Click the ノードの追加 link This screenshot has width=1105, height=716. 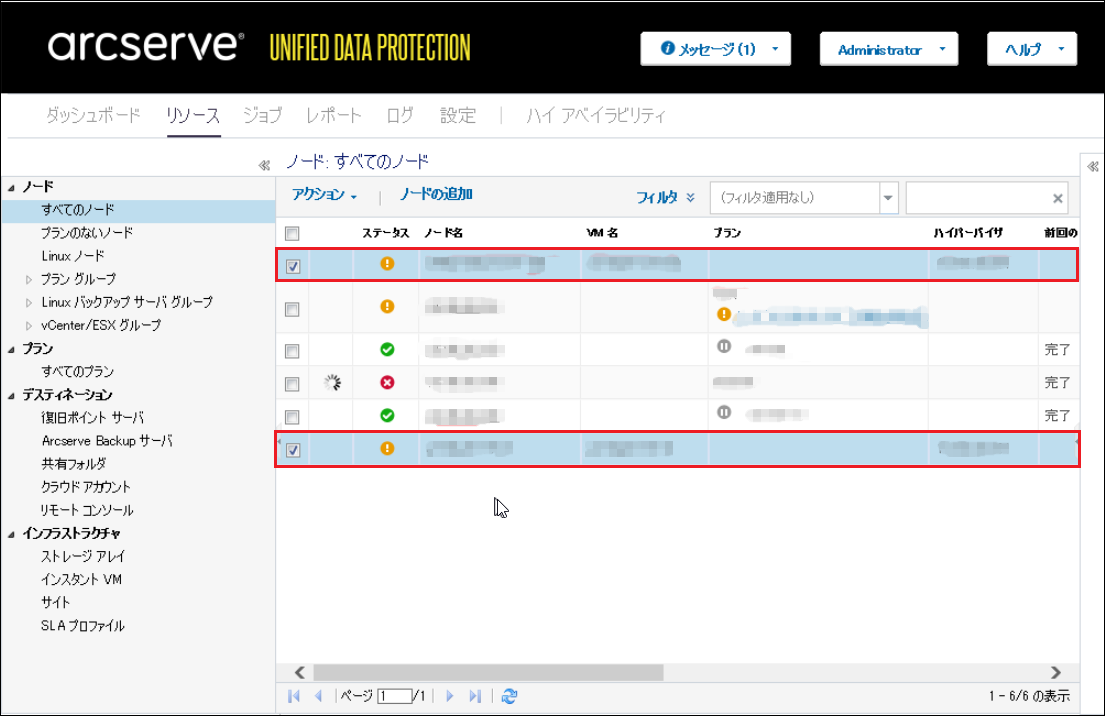point(436,195)
